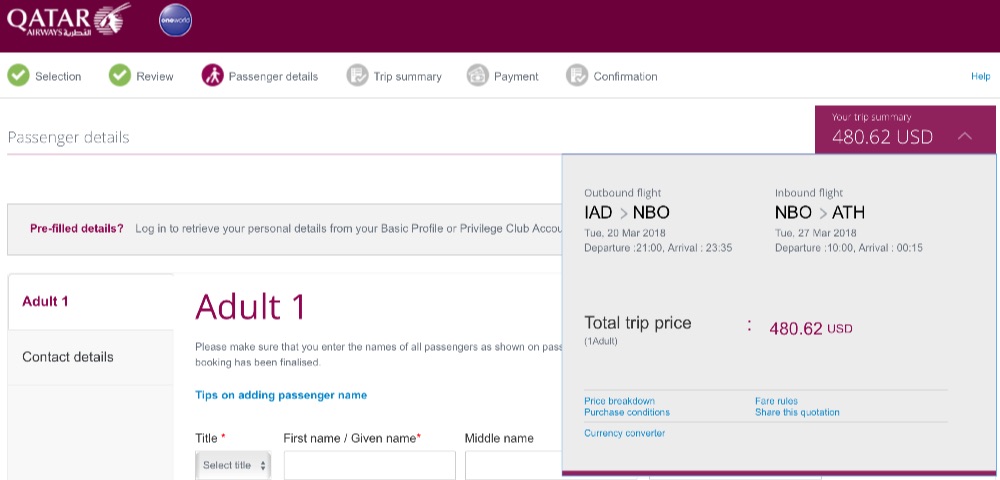Click the Review step checkmark icon
This screenshot has width=1000, height=480.
120,76
